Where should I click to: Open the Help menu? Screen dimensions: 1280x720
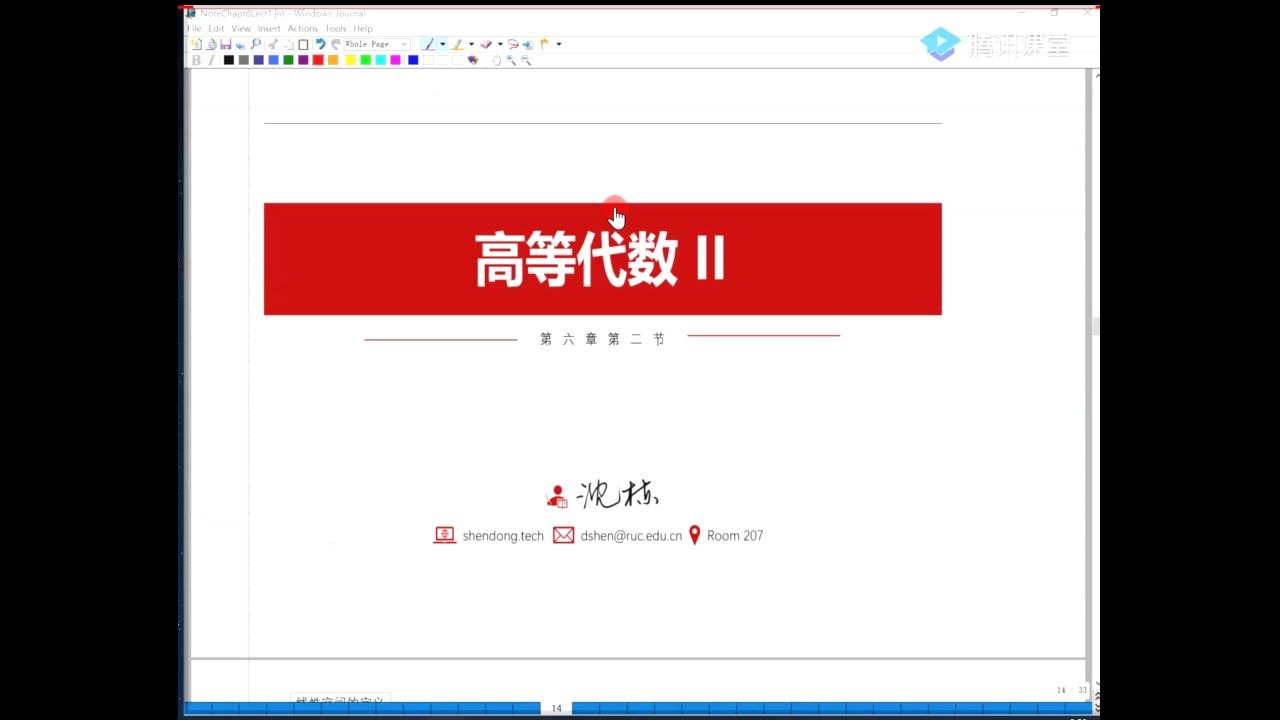coord(363,28)
